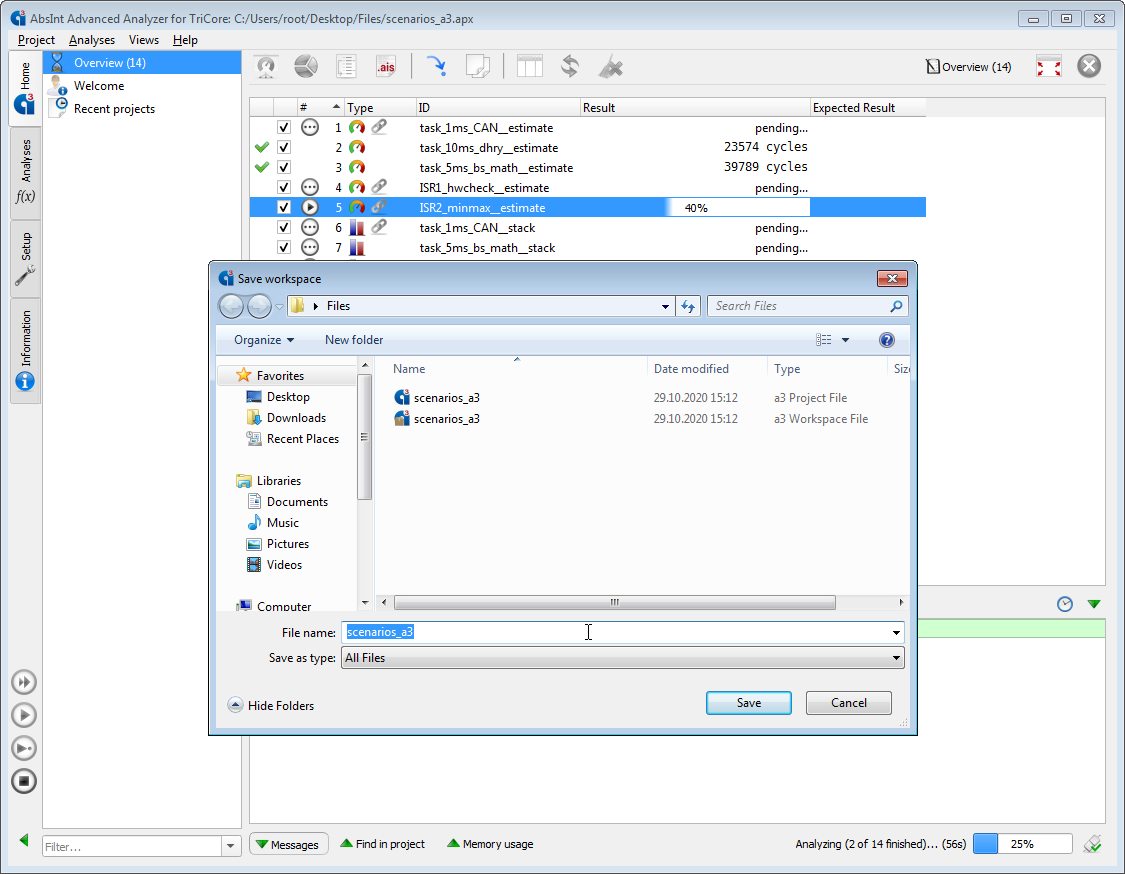Click the 40% progress bar in ISR2 row

click(x=738, y=207)
